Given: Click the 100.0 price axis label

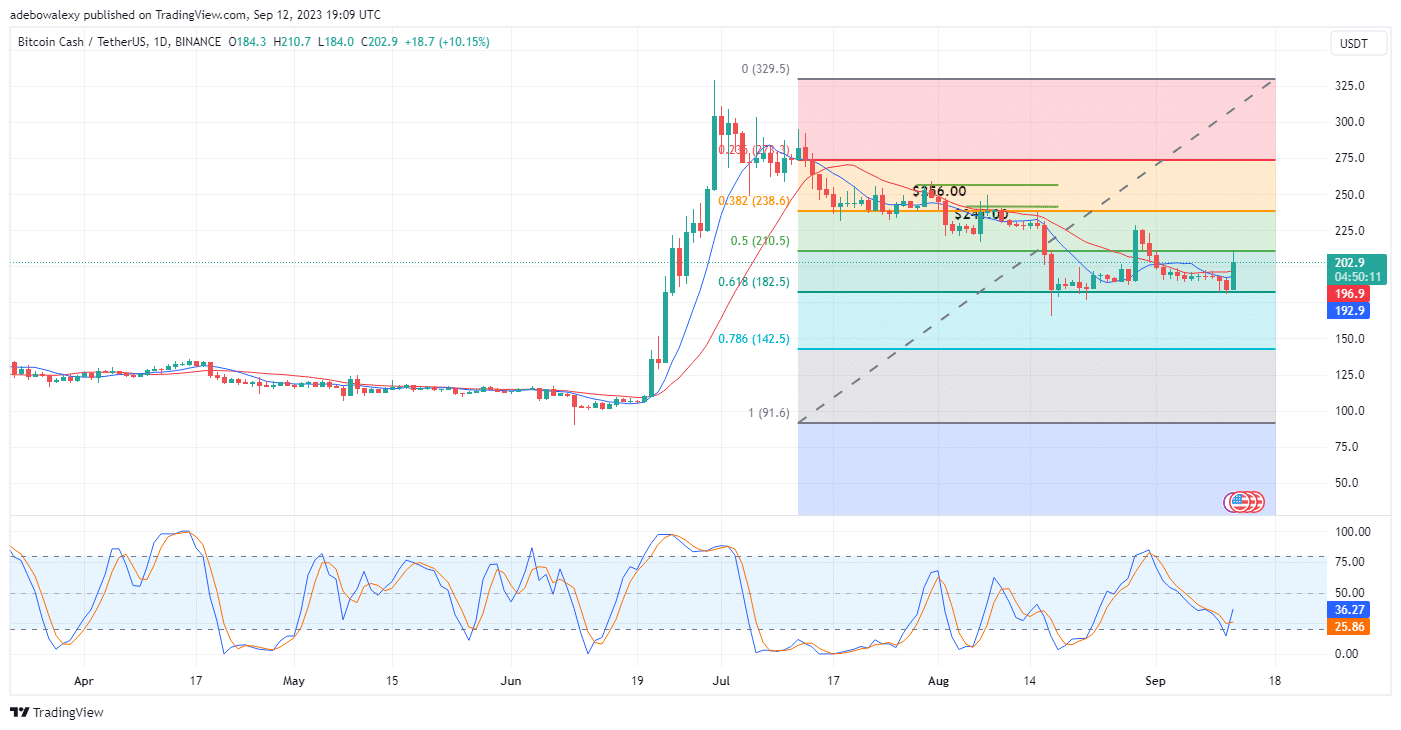Looking at the screenshot, I should (1351, 410).
